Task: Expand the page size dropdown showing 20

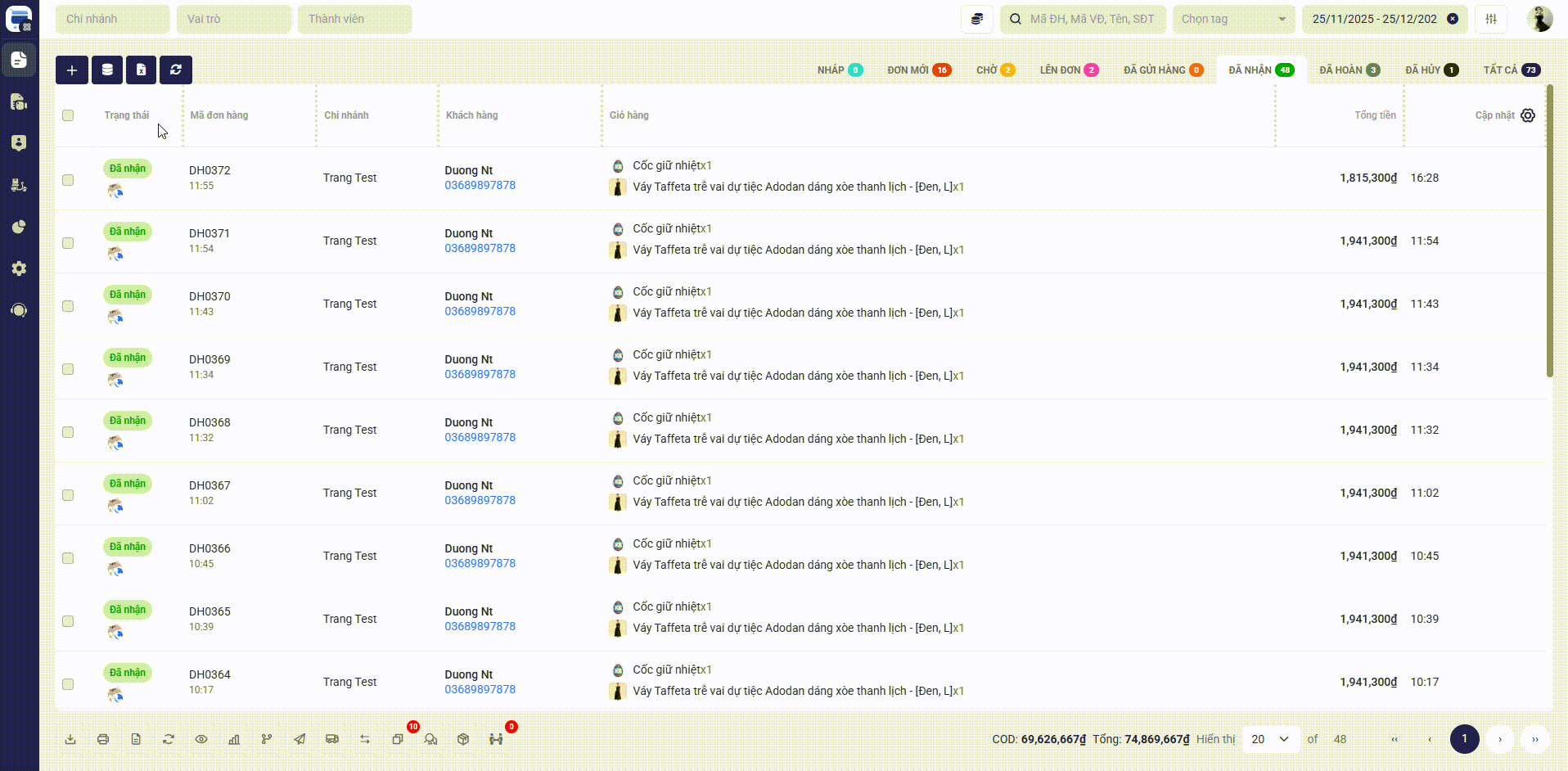Action: 1270,739
